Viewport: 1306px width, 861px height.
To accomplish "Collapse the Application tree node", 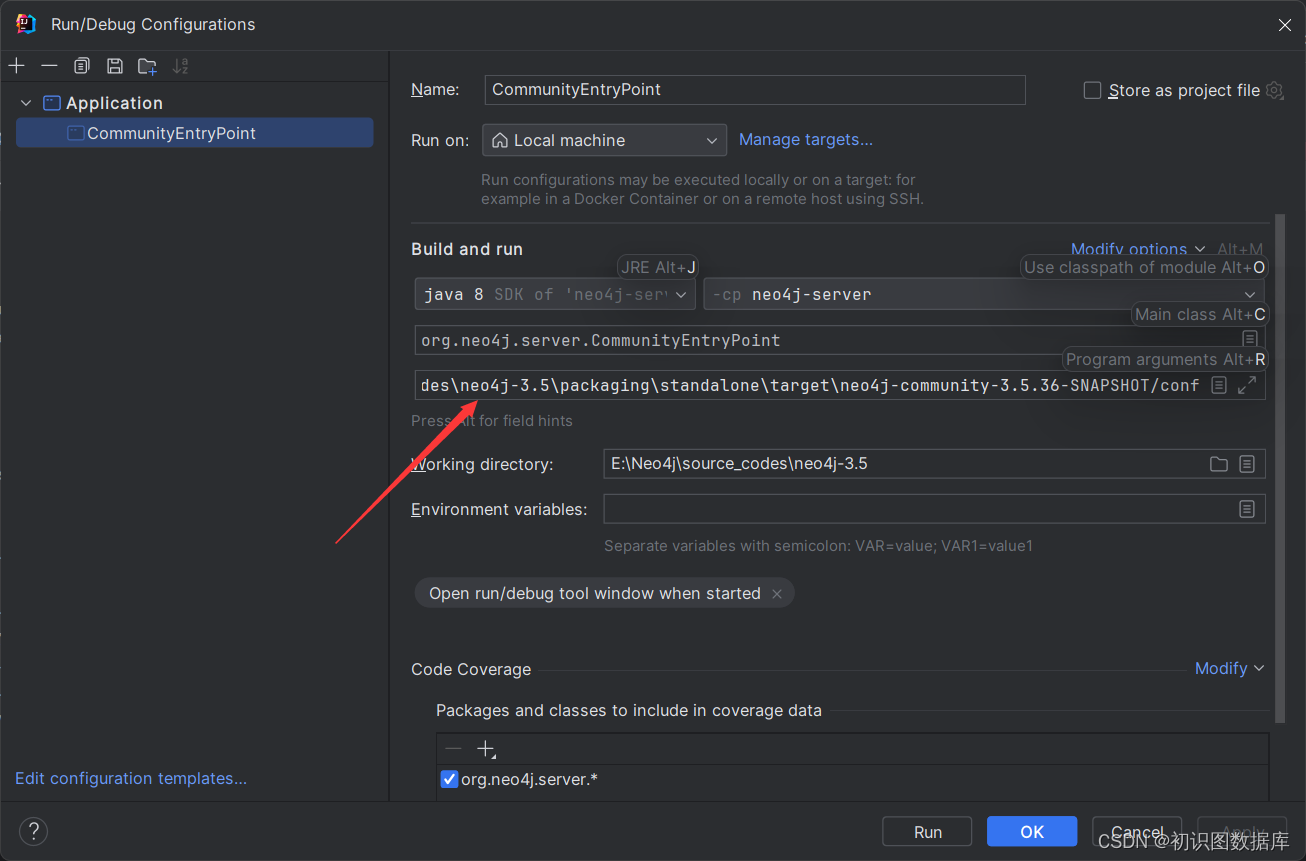I will (26, 103).
